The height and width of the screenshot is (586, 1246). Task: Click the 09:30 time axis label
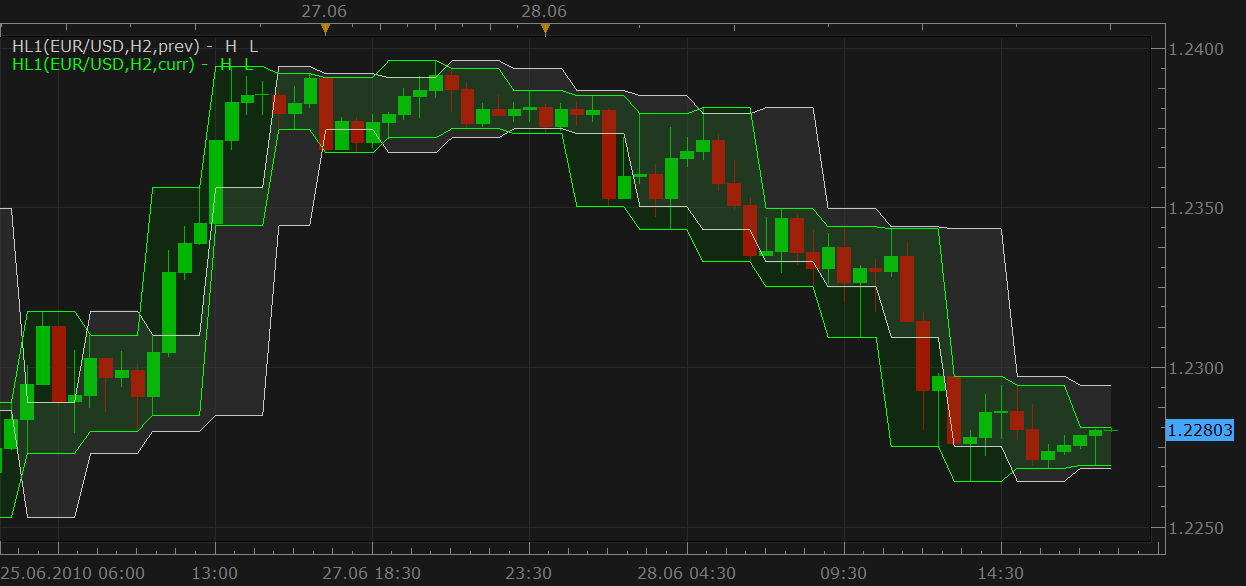click(844, 573)
